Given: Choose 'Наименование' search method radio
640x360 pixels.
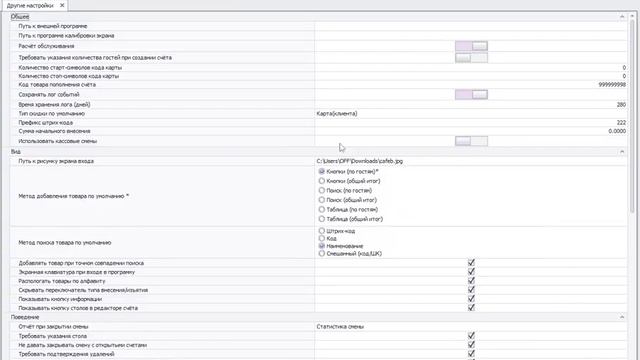Looking at the screenshot, I should point(322,246).
